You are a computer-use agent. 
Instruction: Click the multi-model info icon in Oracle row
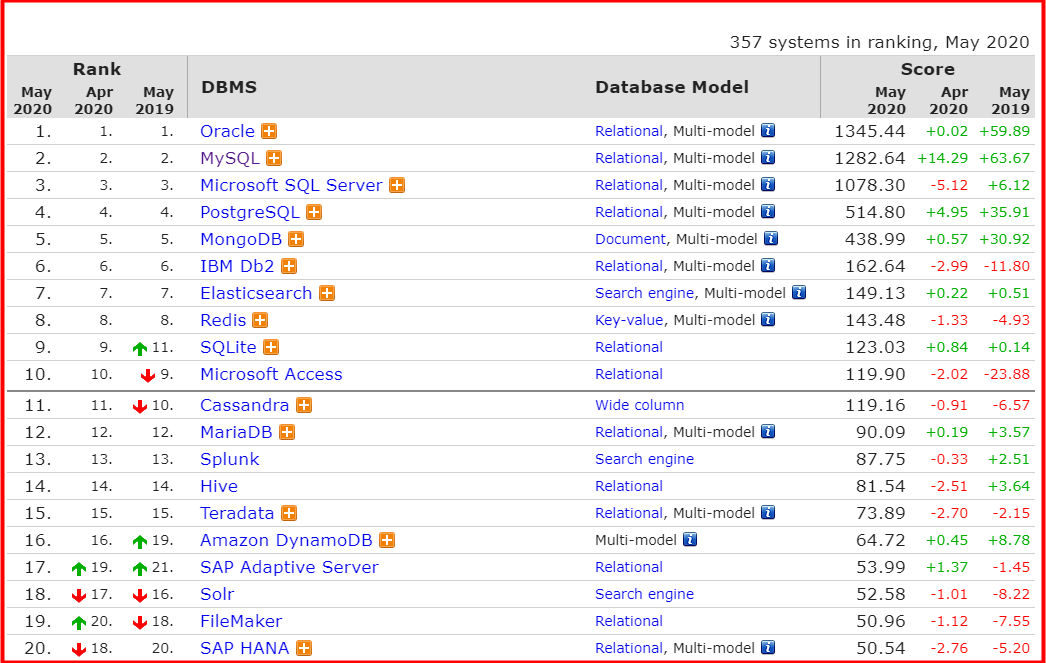pyautogui.click(x=768, y=131)
